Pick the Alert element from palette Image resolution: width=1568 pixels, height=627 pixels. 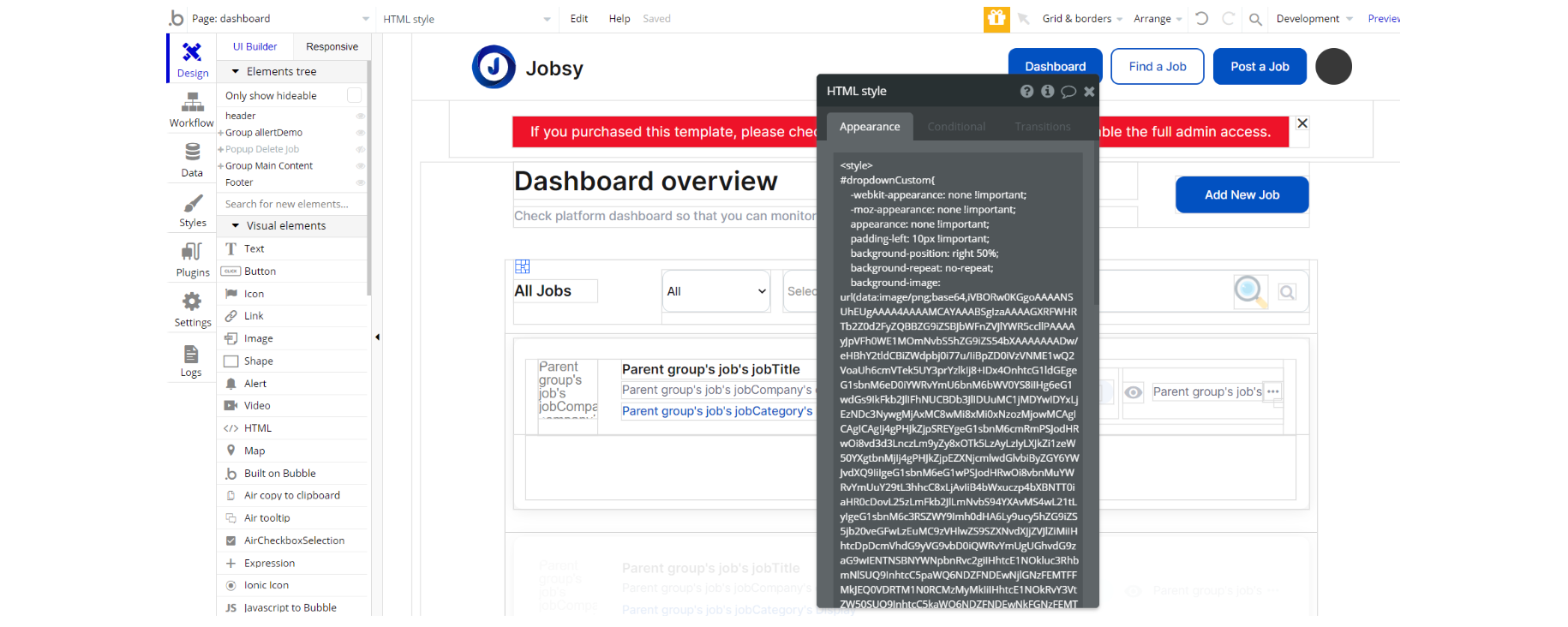293,384
